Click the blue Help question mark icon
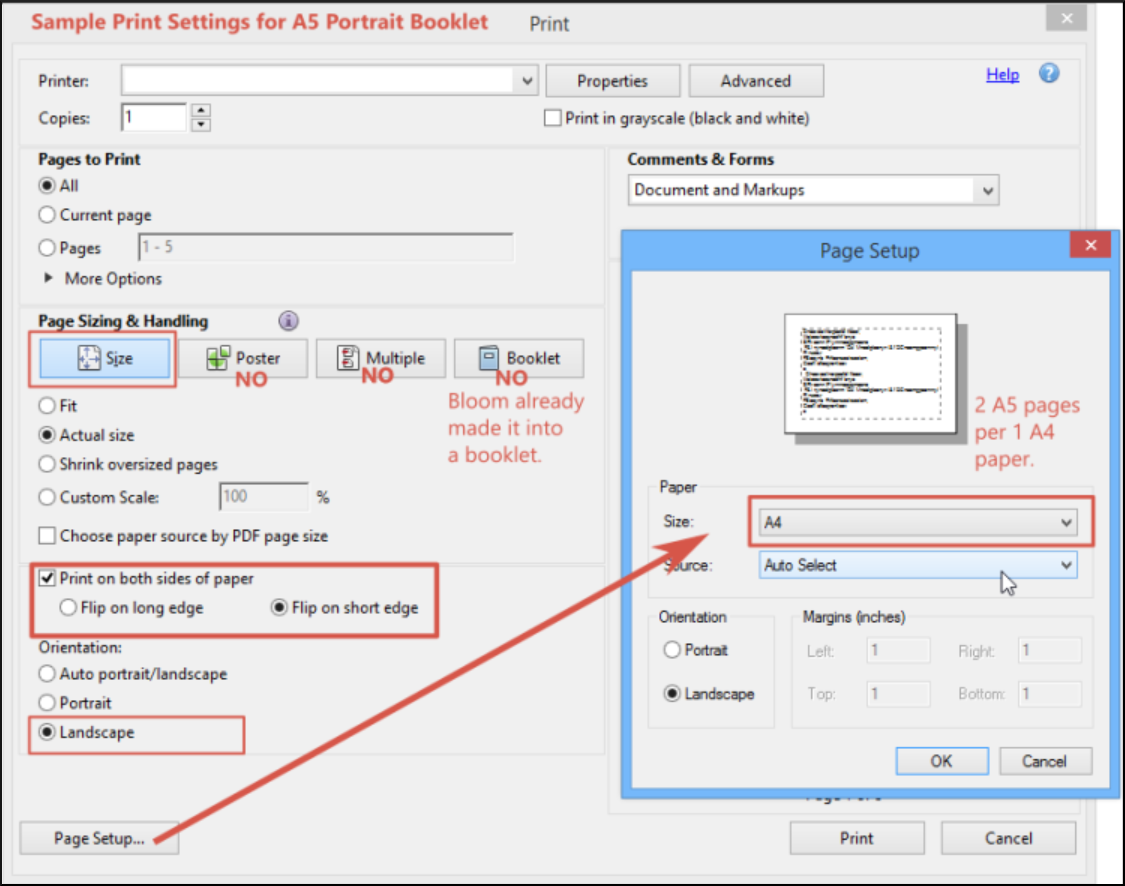 coord(1049,74)
